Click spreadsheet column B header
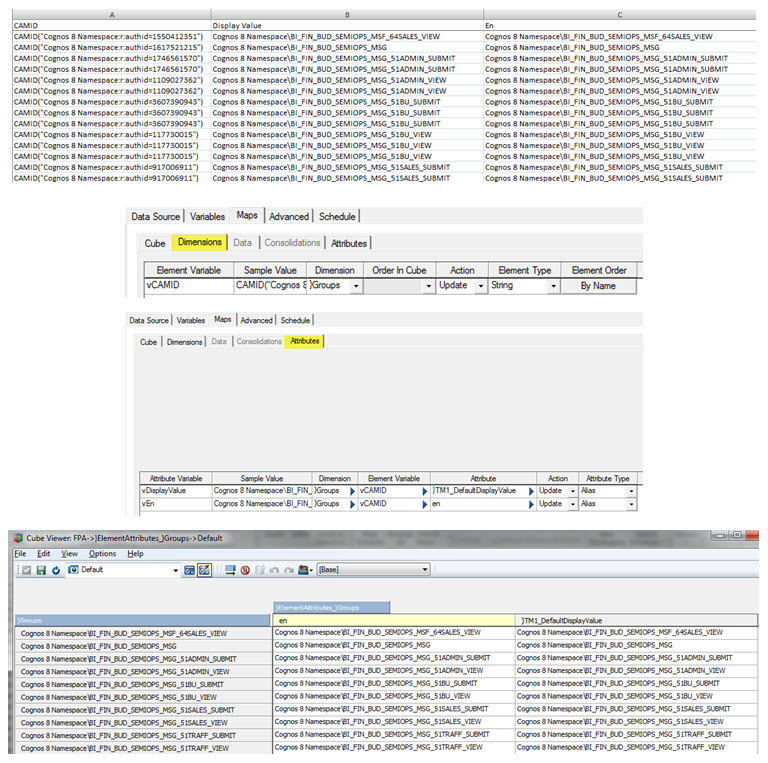This screenshot has height=763, width=768. coord(347,15)
